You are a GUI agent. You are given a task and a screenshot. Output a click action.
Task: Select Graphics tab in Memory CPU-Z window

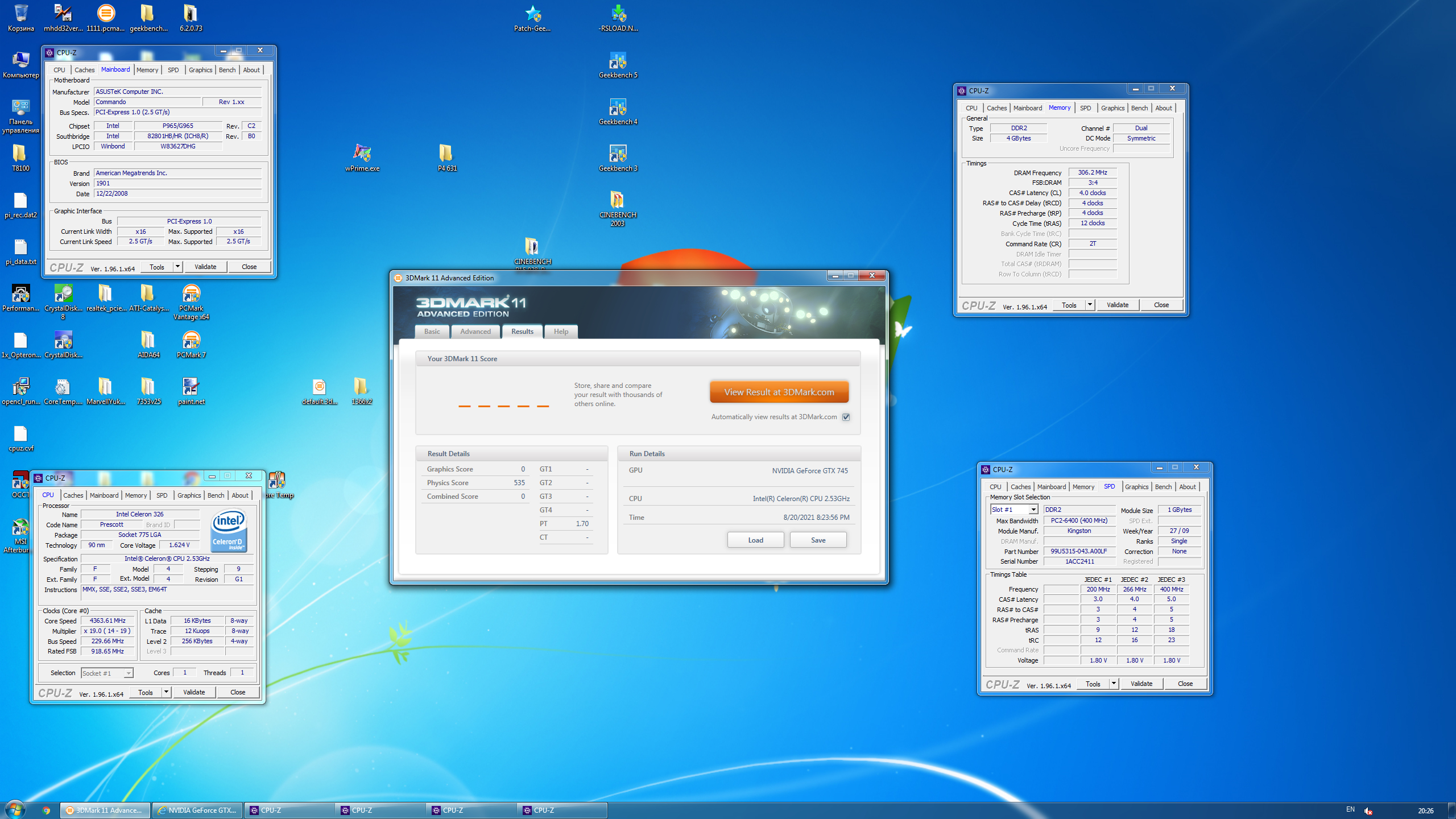click(1112, 108)
